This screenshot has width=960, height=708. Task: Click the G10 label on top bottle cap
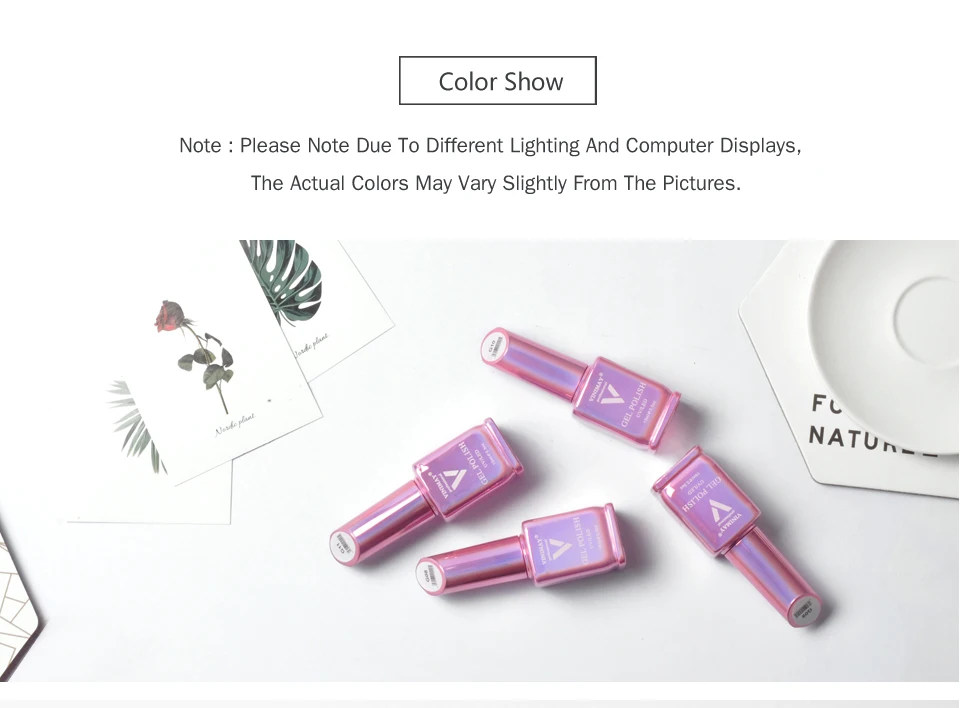[495, 346]
